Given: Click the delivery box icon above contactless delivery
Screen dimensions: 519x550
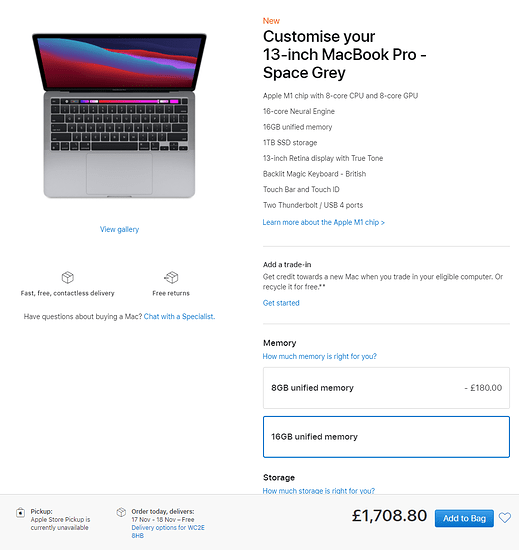Looking at the screenshot, I should [x=68, y=277].
